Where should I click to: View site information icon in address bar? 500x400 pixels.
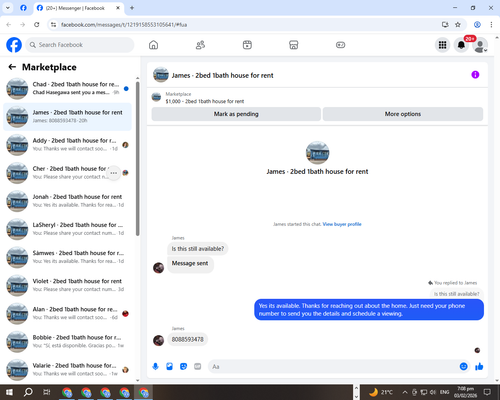53,25
